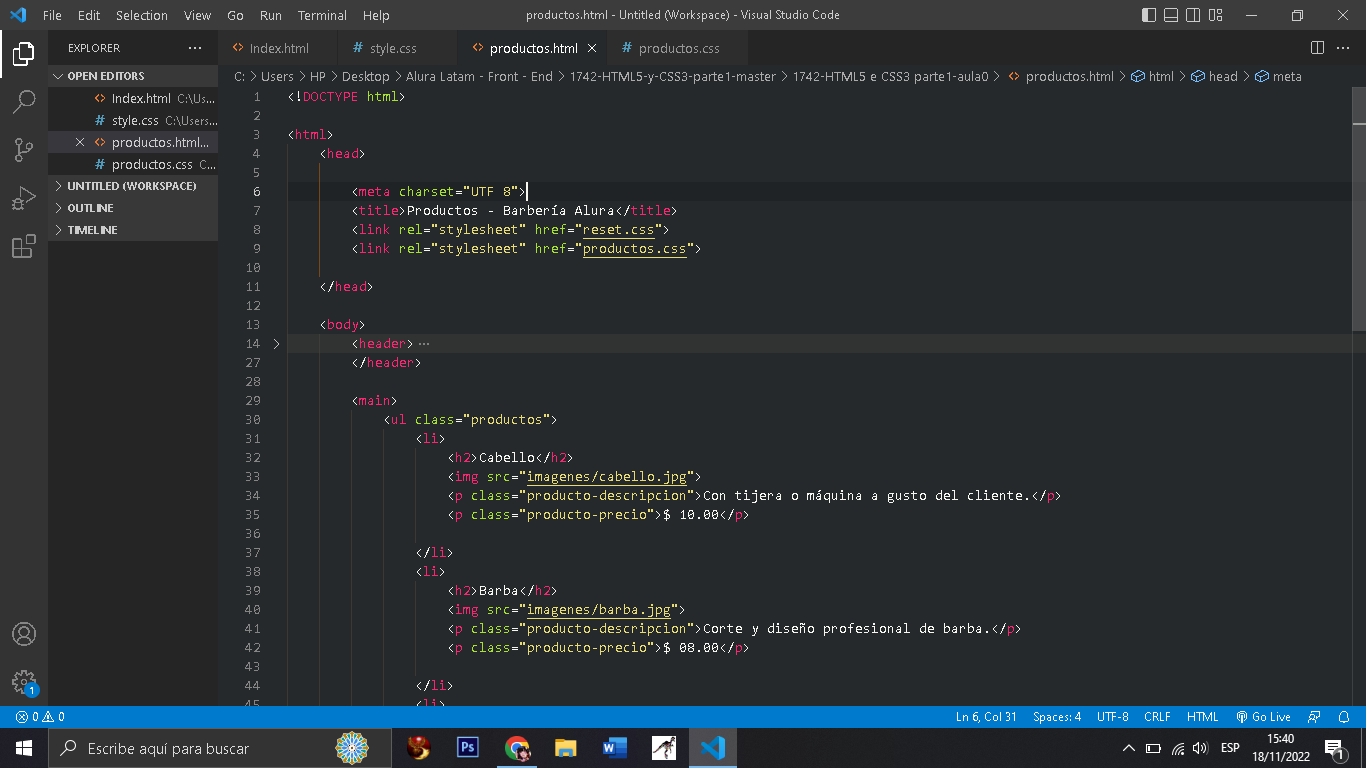Image resolution: width=1366 pixels, height=768 pixels.
Task: Switch to the Index.html tab
Action: click(x=278, y=48)
